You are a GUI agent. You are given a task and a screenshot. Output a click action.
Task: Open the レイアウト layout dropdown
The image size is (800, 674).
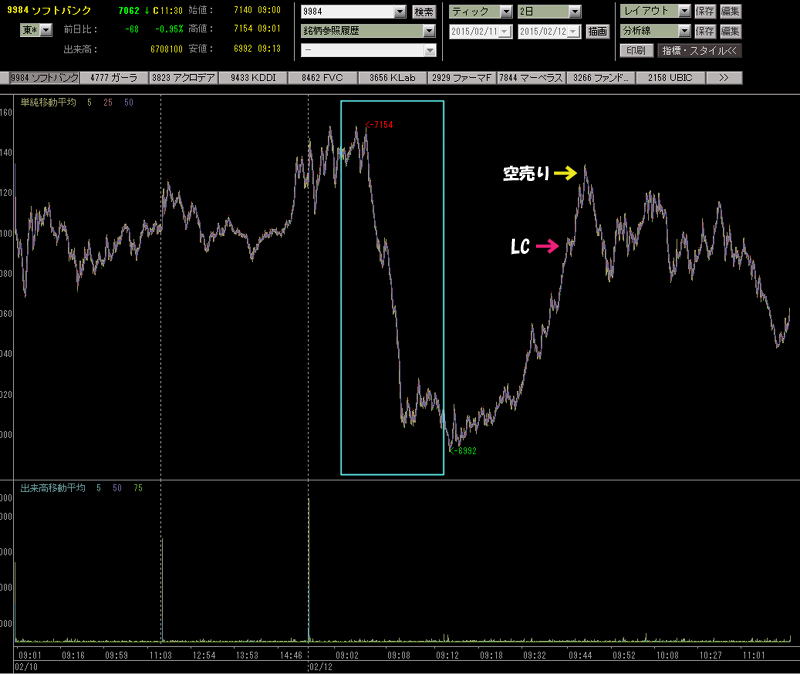pos(655,11)
